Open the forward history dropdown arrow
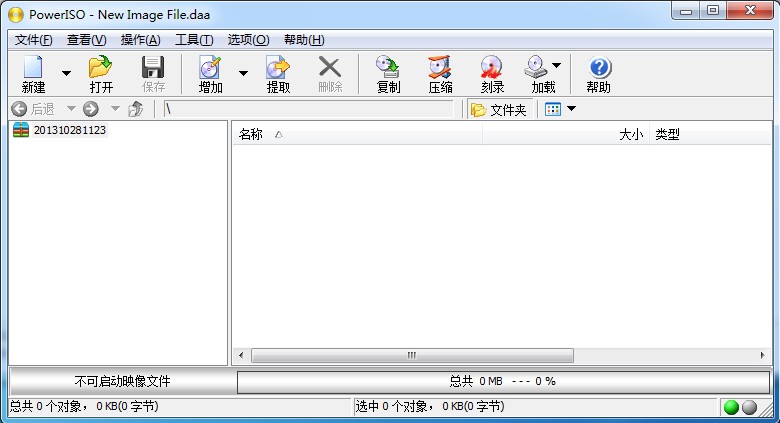780x423 pixels. click(115, 108)
